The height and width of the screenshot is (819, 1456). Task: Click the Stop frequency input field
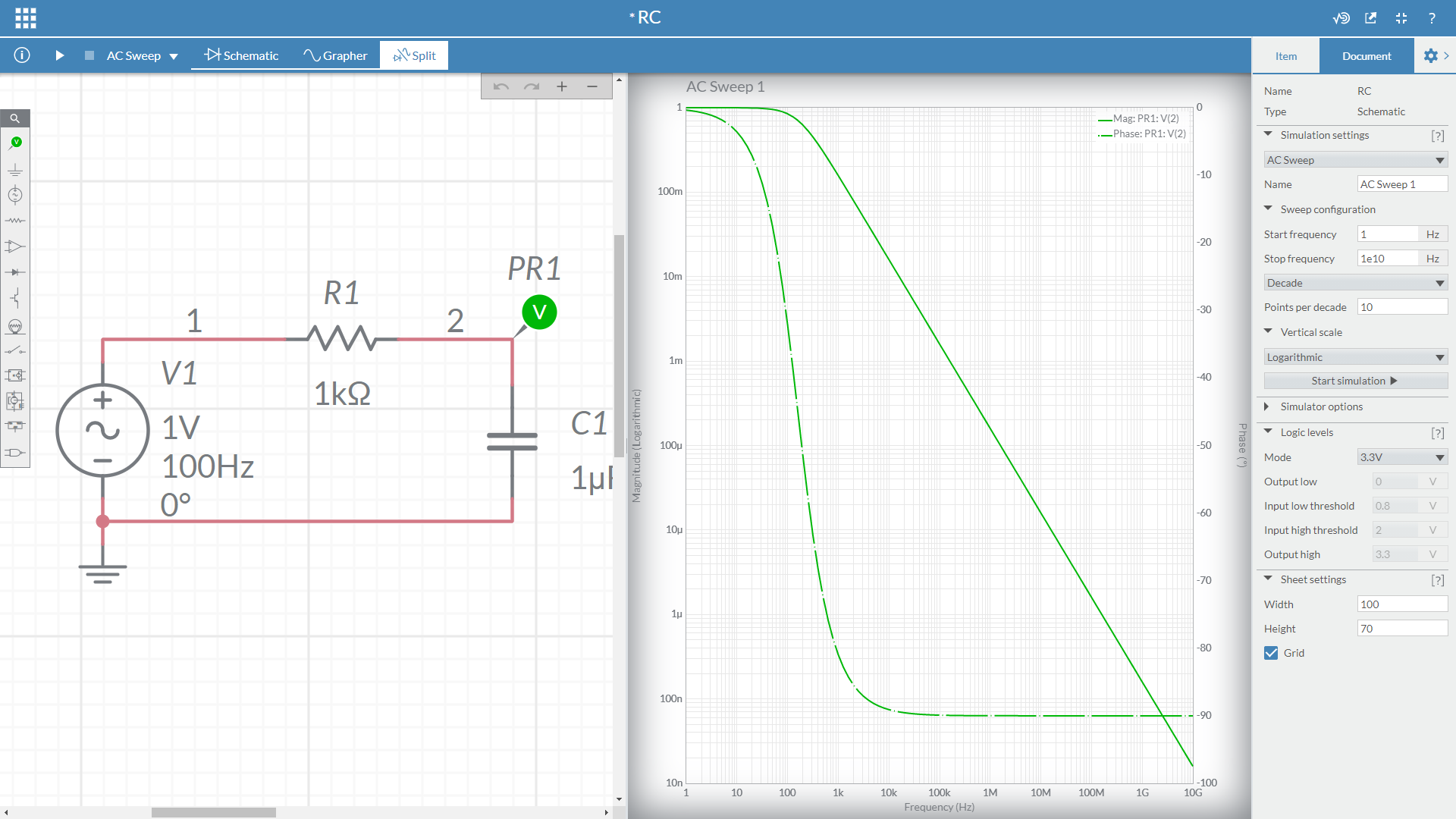coord(1387,259)
